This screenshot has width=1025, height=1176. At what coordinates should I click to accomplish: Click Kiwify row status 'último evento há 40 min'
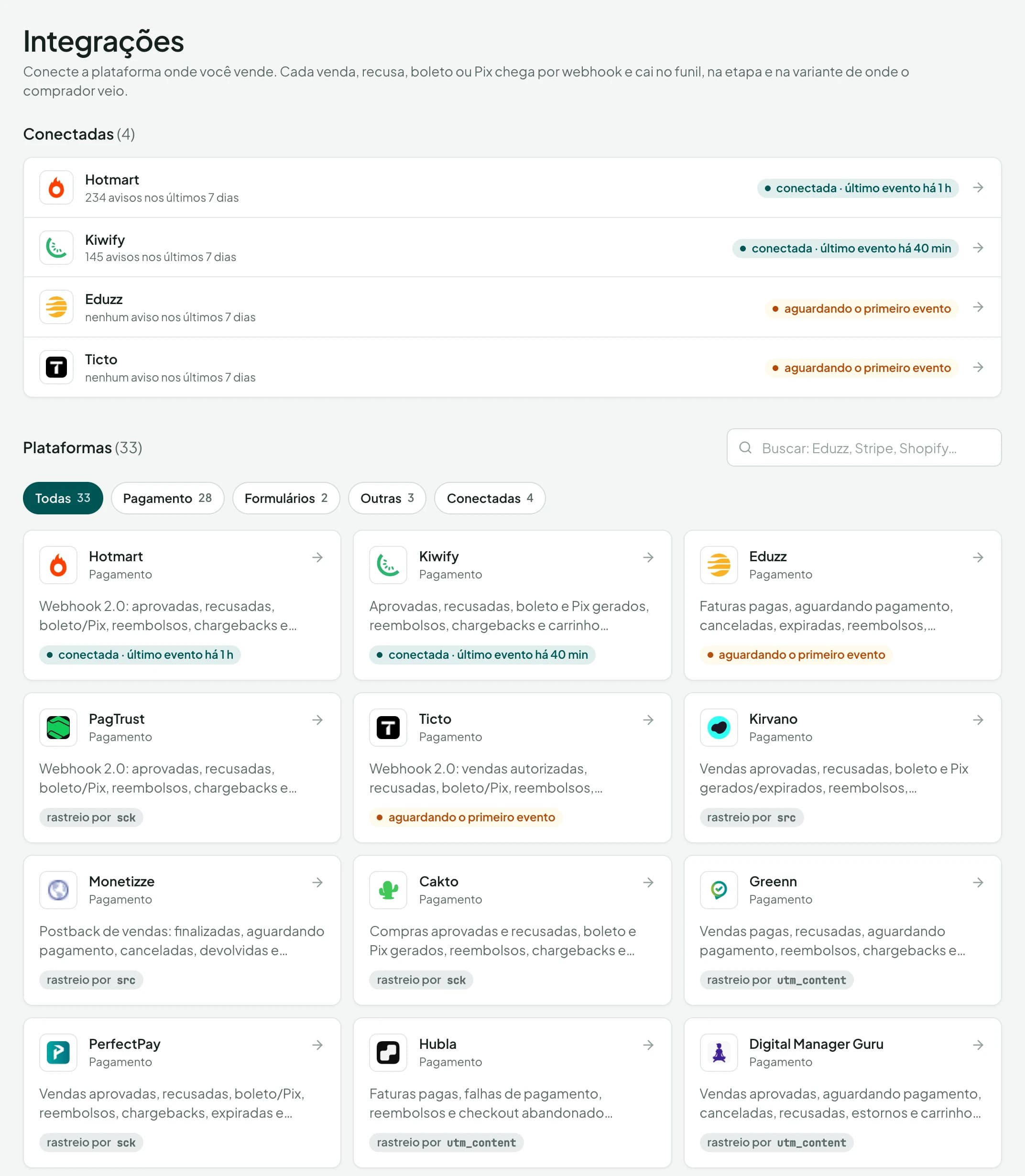coord(845,248)
